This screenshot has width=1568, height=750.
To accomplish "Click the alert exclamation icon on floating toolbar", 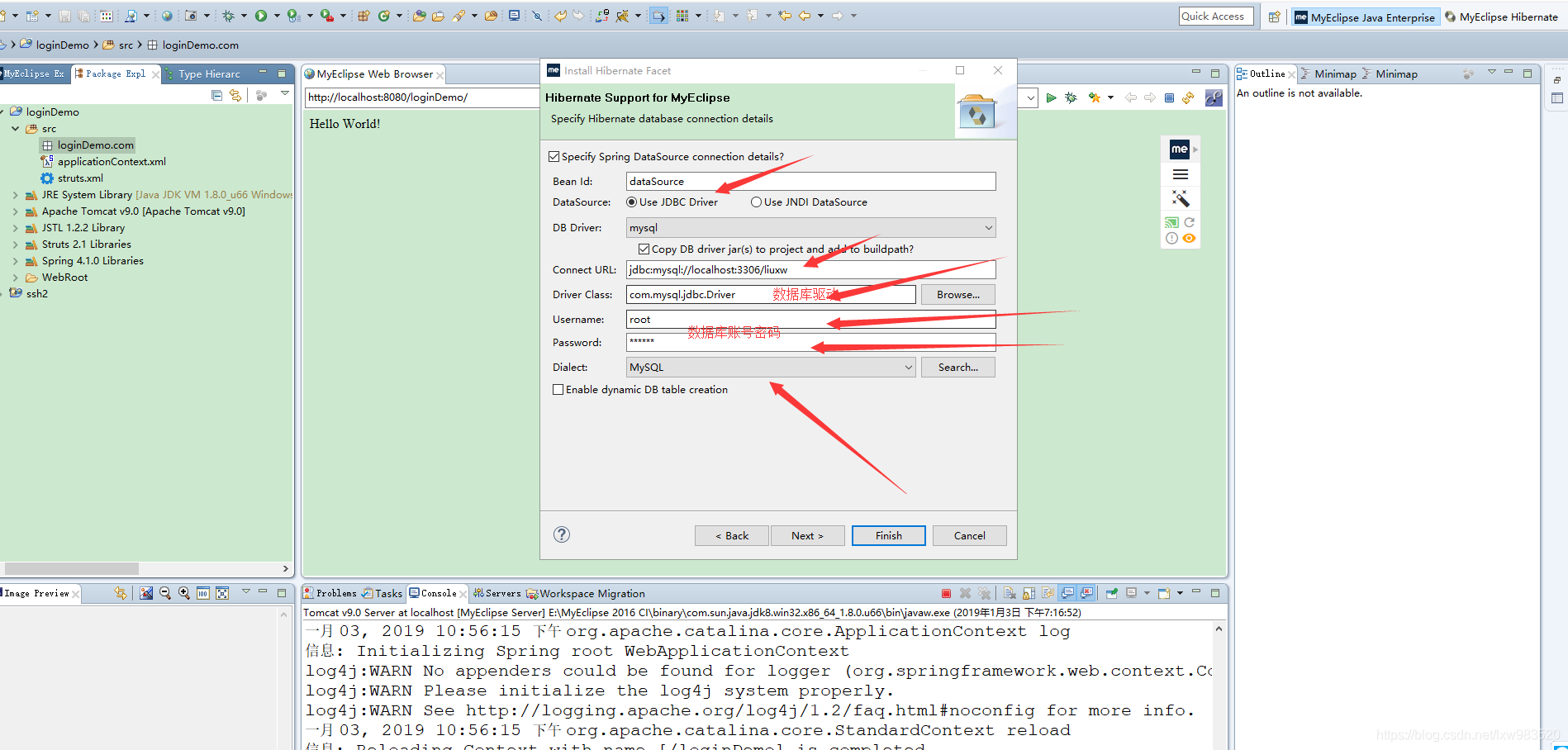I will (x=1171, y=238).
